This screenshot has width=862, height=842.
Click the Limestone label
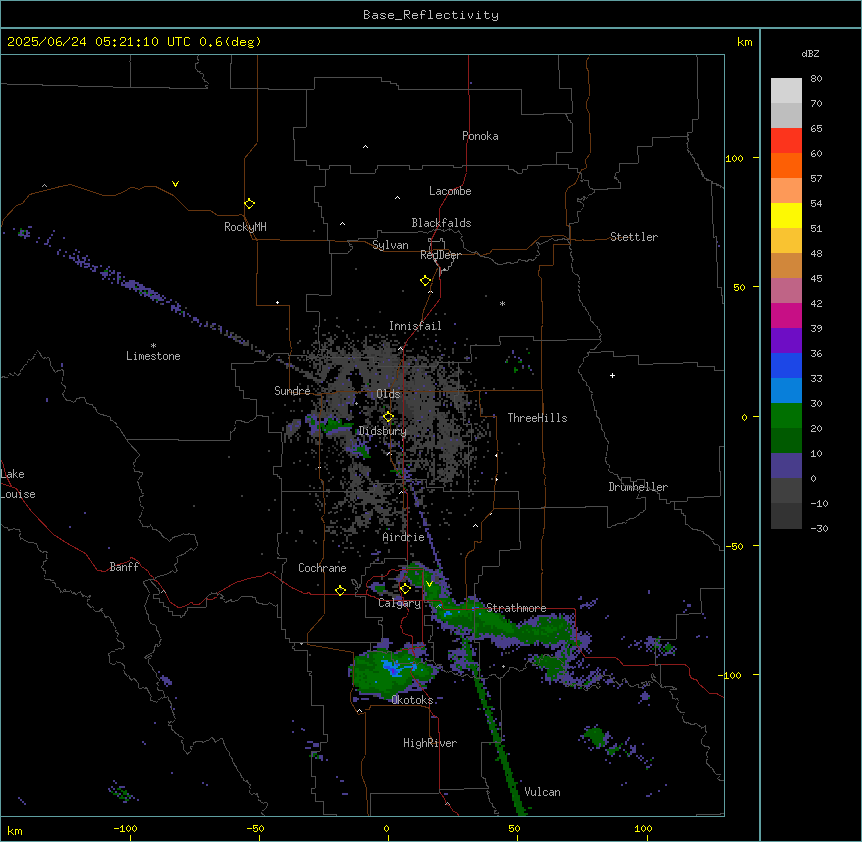pyautogui.click(x=153, y=356)
